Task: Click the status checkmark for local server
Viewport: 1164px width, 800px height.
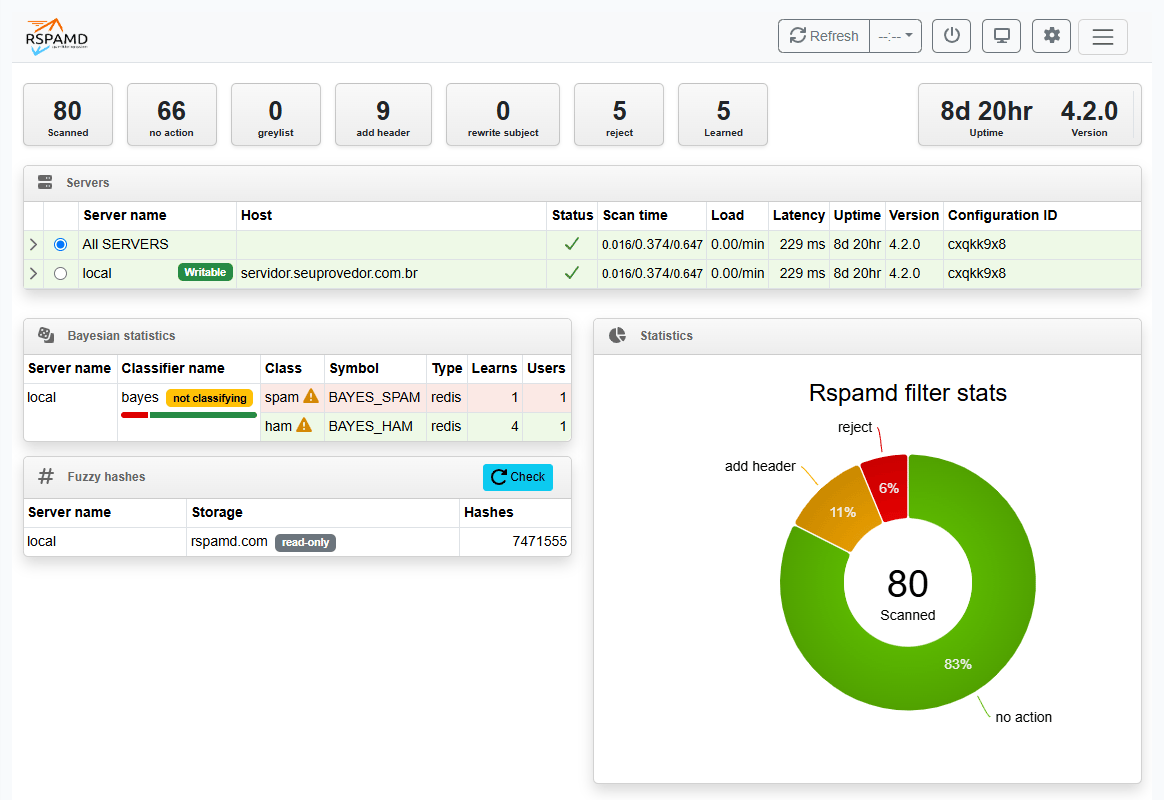Action: [x=572, y=273]
